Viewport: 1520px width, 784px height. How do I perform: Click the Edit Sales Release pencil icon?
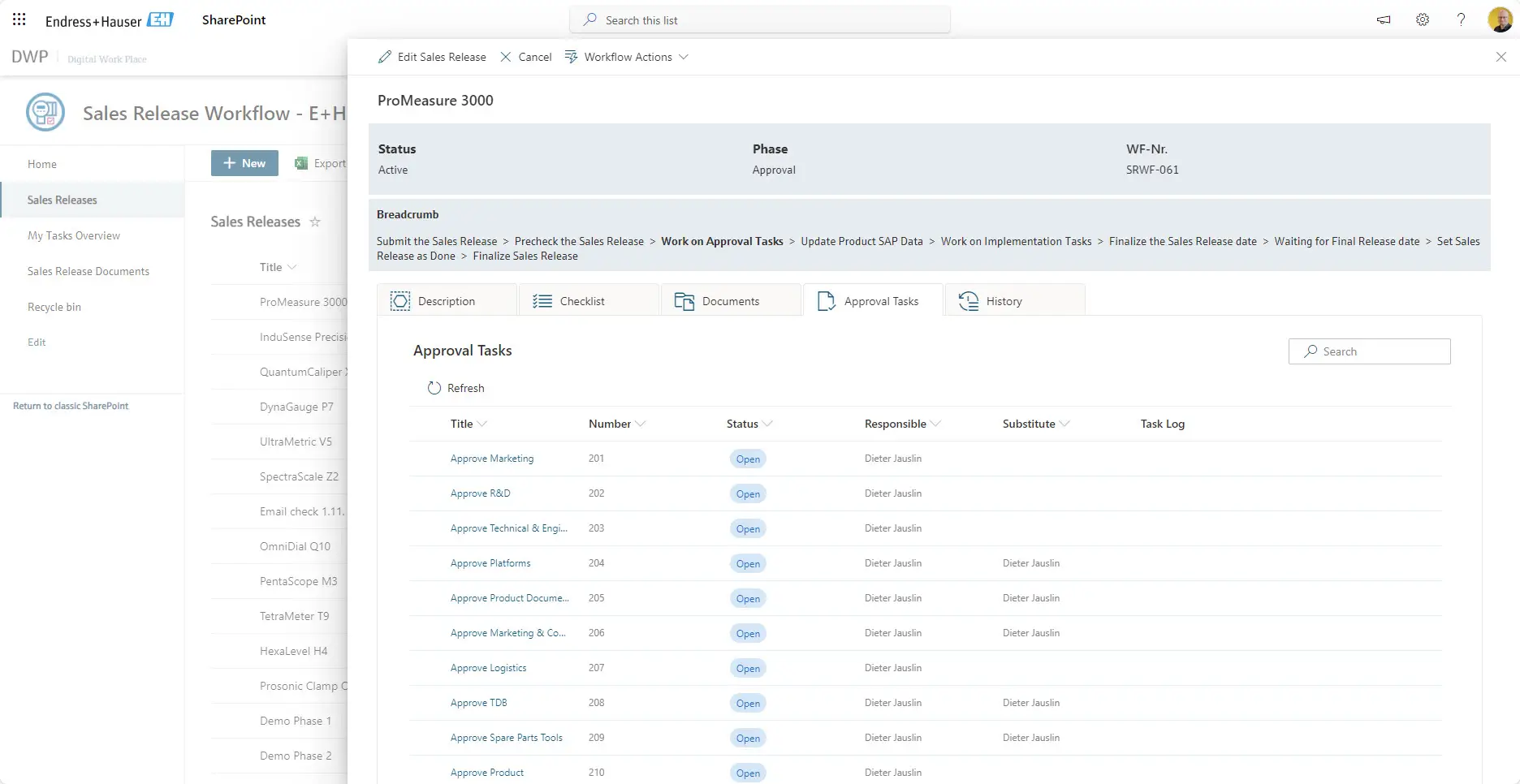click(385, 56)
